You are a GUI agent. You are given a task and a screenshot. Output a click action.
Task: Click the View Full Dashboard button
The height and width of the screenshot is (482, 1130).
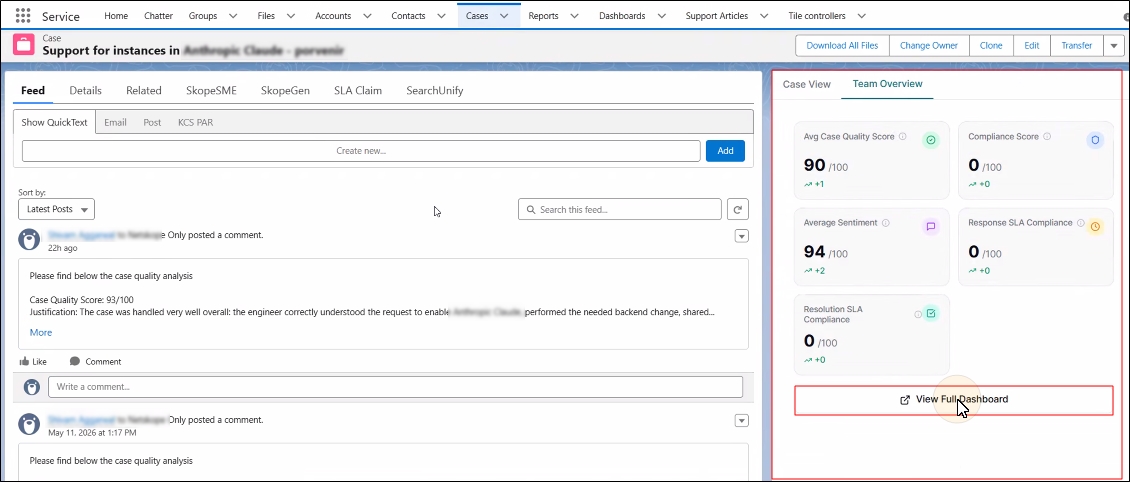coord(954,400)
